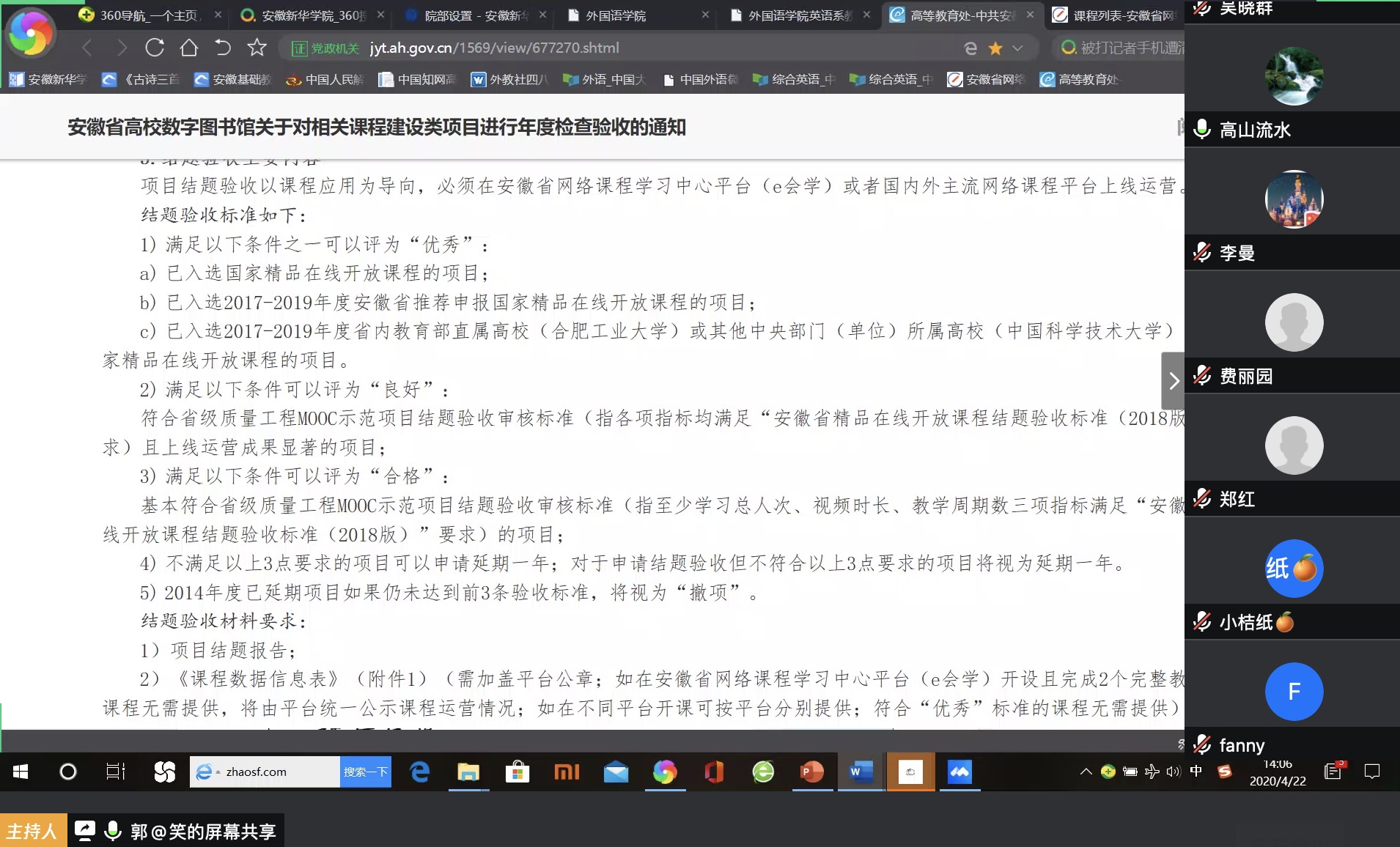Toggle the muted microphone for 李曼

(1202, 253)
